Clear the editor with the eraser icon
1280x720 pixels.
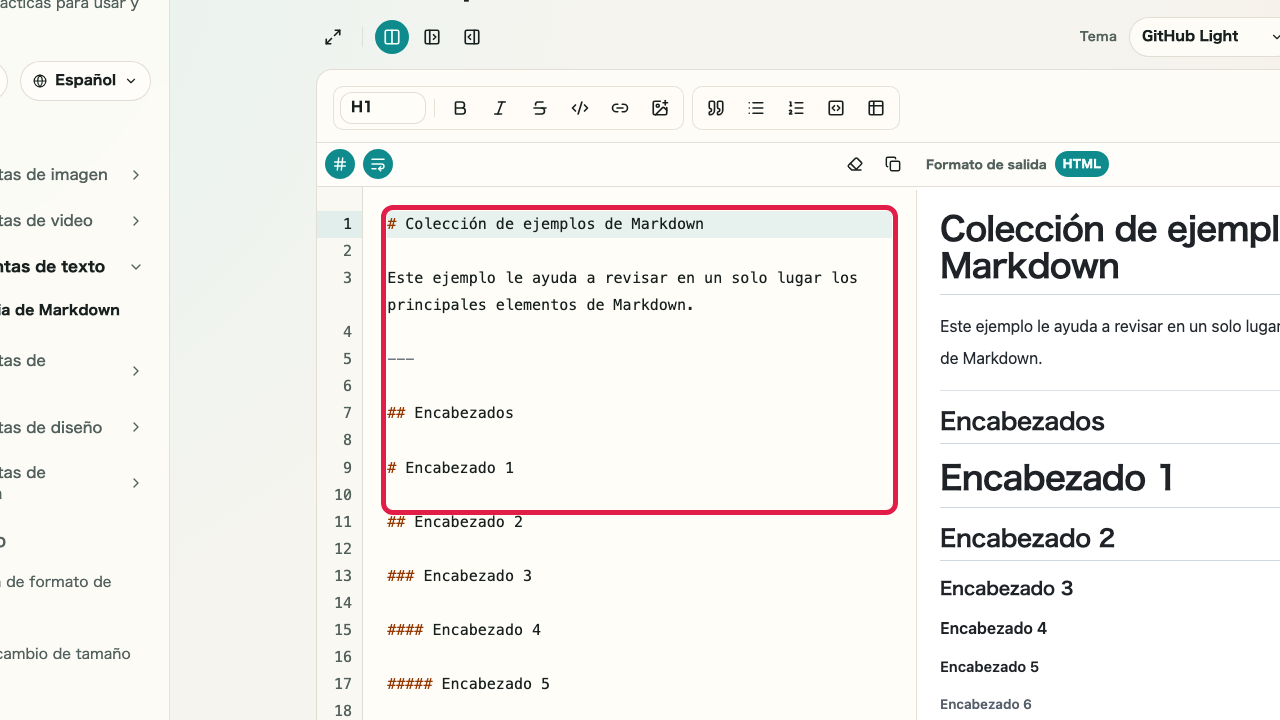tap(855, 164)
